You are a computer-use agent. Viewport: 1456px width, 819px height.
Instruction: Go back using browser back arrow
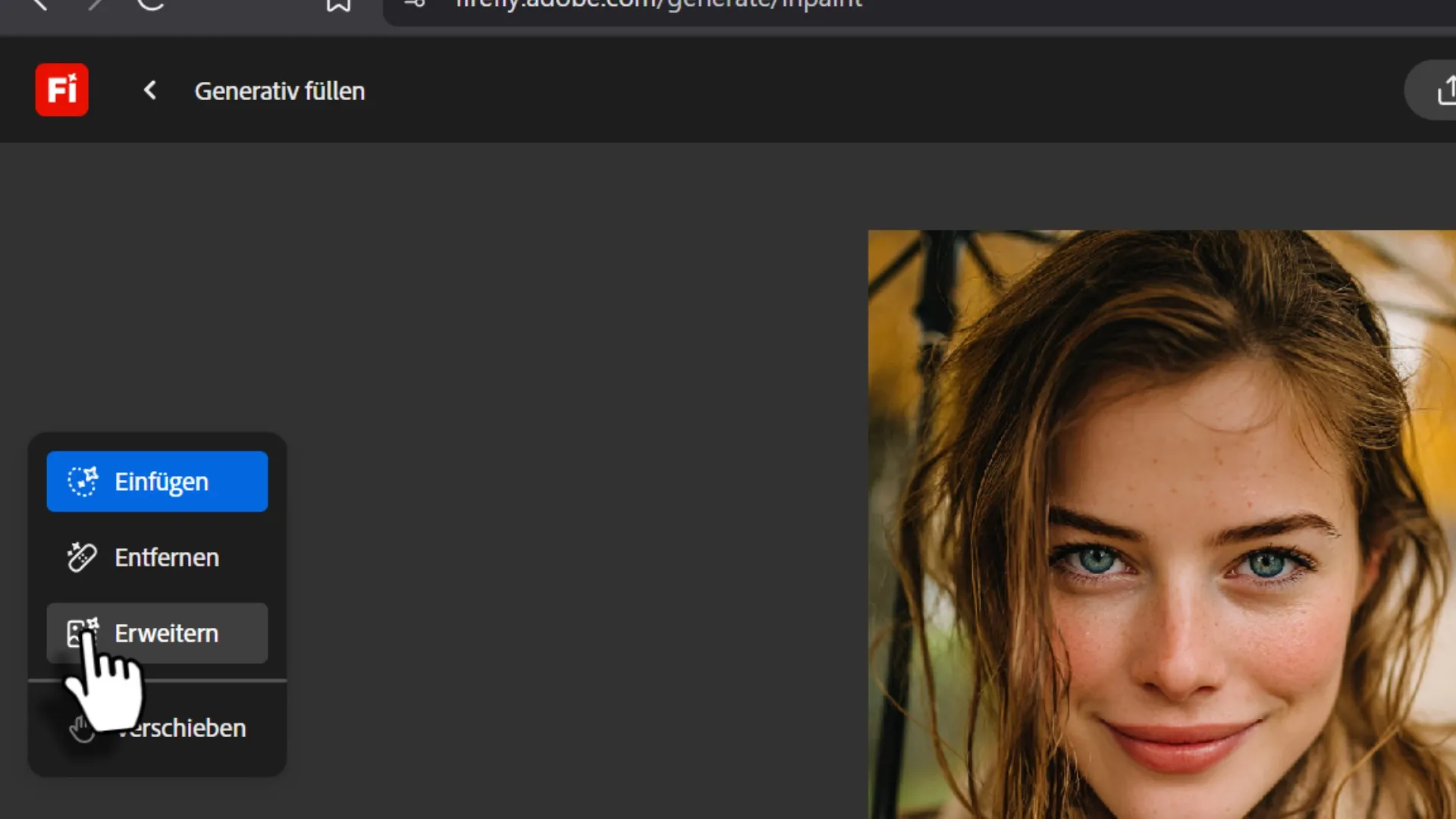tap(40, 4)
